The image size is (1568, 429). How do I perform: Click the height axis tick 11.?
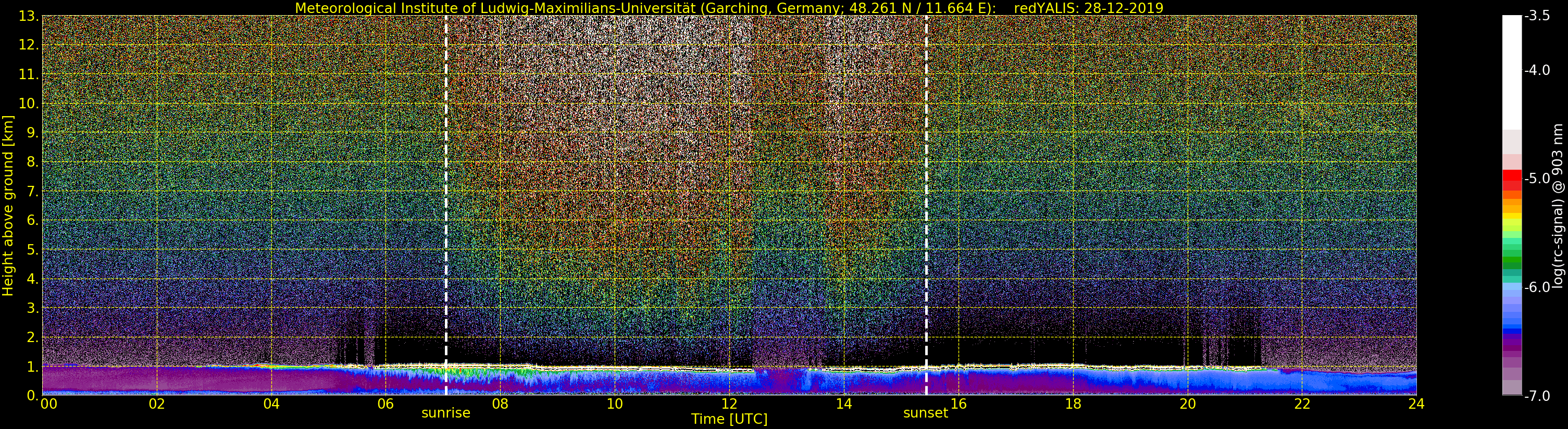pos(29,74)
